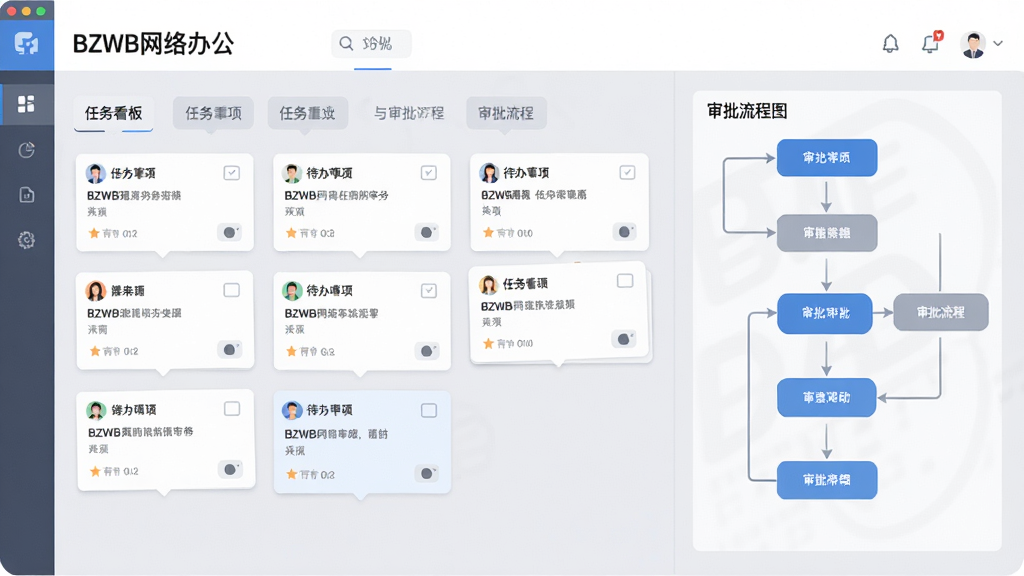Uncheck the checkbox on top-left task card

click(x=231, y=173)
